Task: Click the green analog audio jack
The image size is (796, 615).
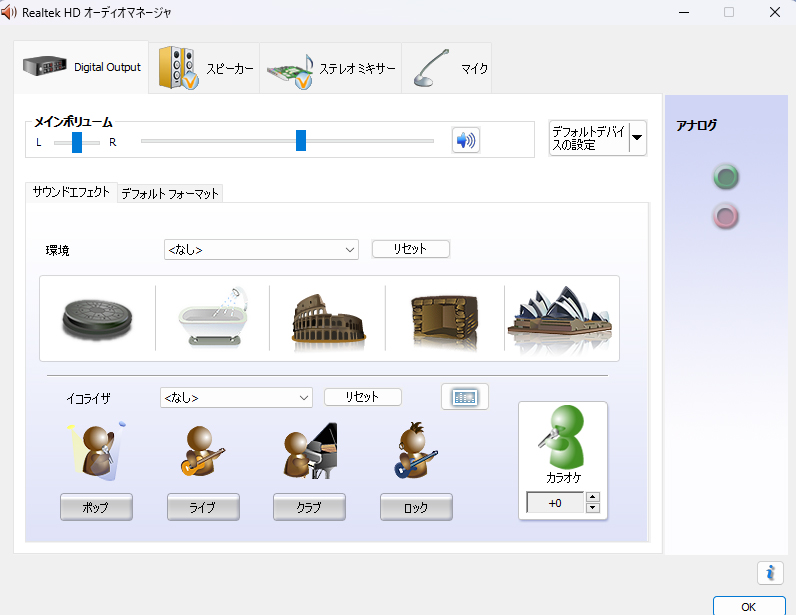Action: click(x=726, y=178)
